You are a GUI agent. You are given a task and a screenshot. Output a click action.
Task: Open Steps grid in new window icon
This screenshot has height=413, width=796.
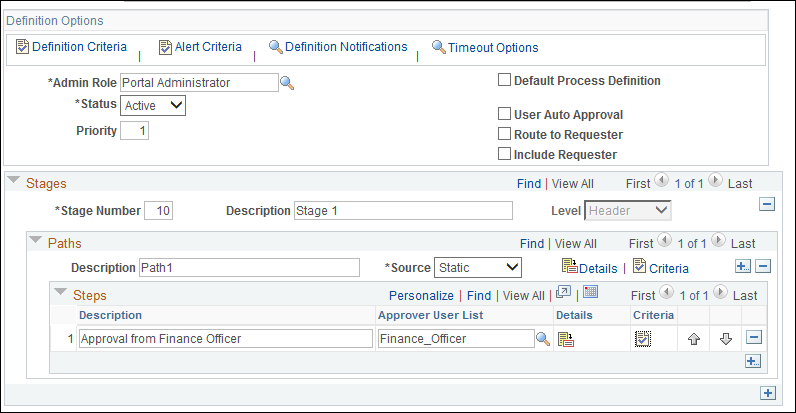[563, 292]
